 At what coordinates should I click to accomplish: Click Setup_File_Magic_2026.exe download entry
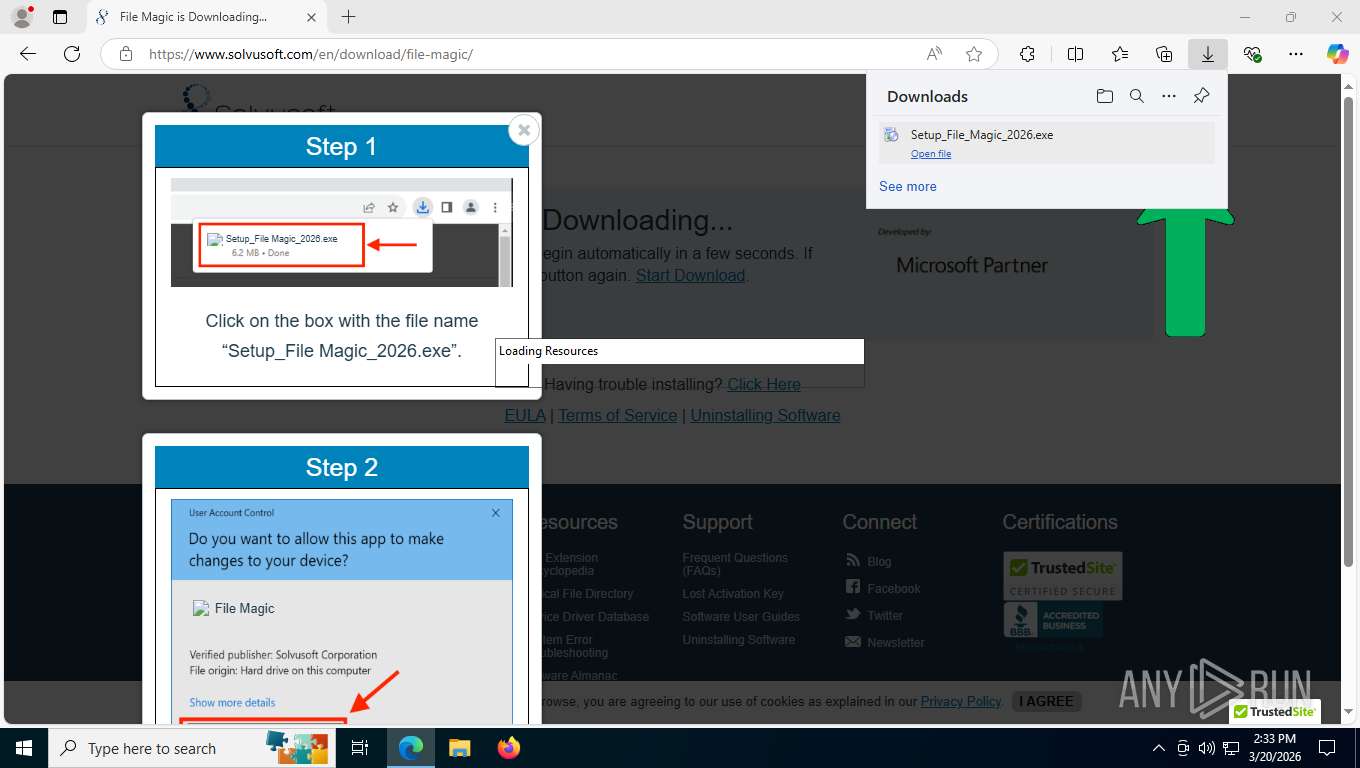(x=1047, y=143)
